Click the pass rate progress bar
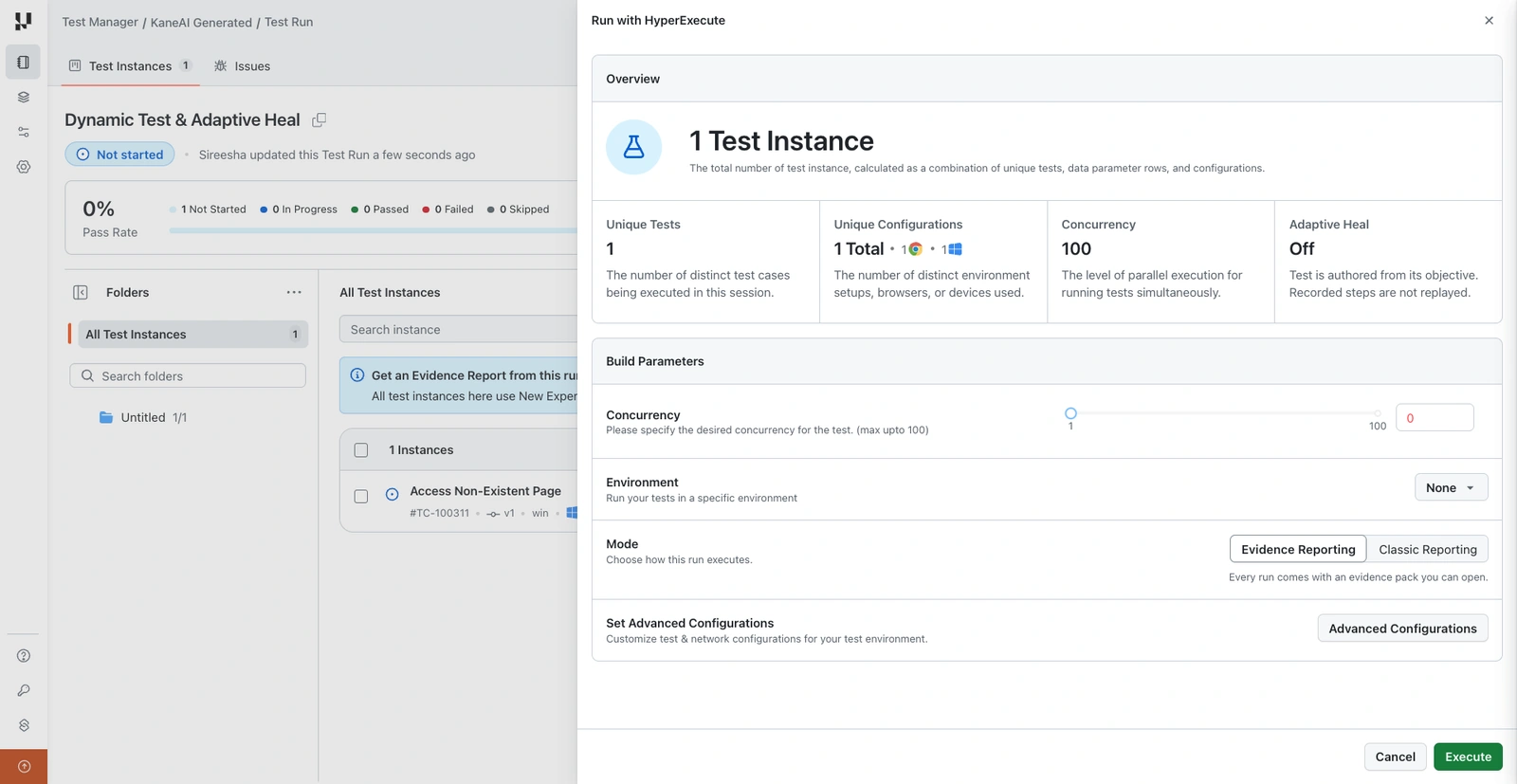The height and width of the screenshot is (784, 1517). pyautogui.click(x=373, y=230)
